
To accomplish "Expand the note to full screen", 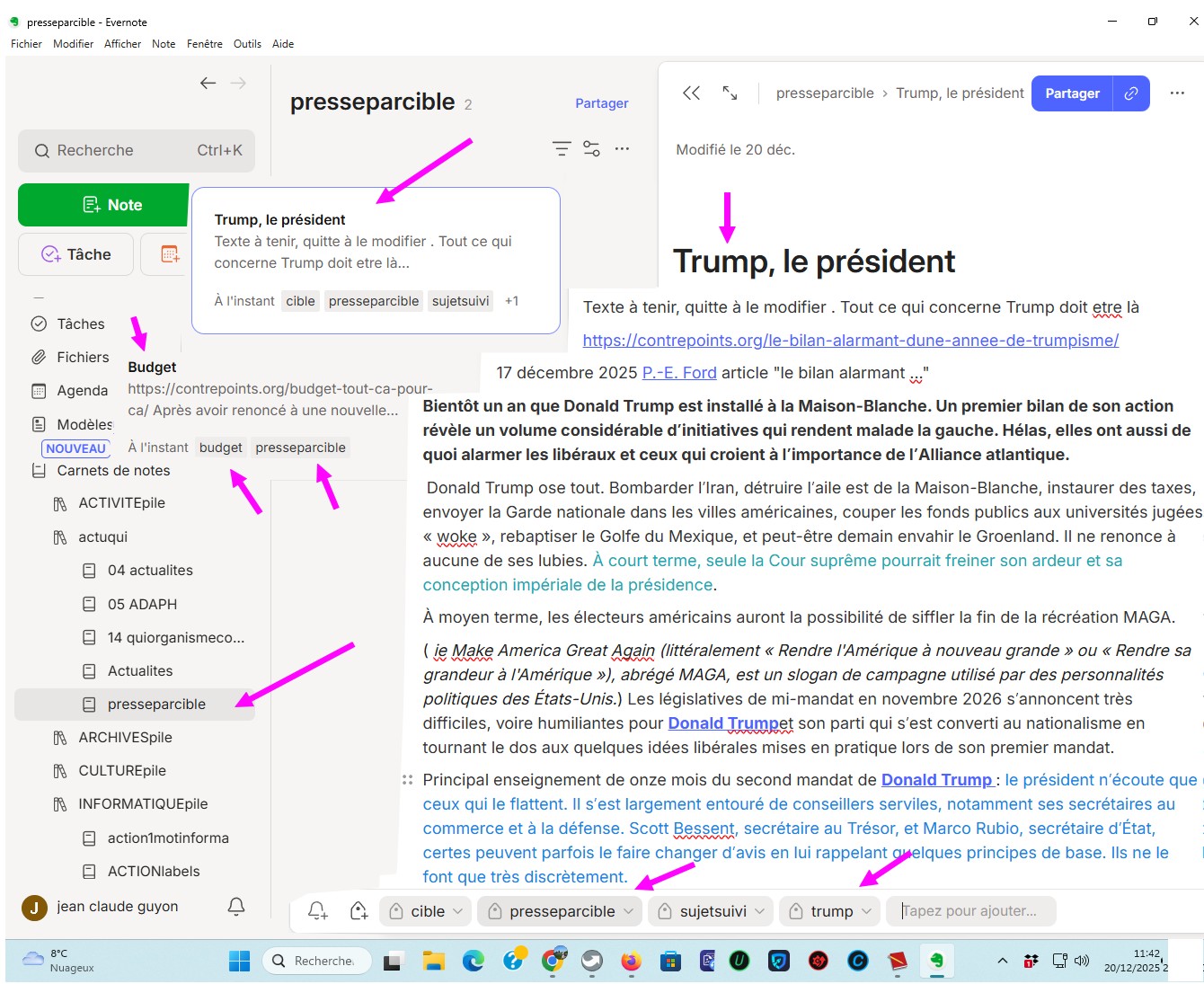I will [730, 93].
